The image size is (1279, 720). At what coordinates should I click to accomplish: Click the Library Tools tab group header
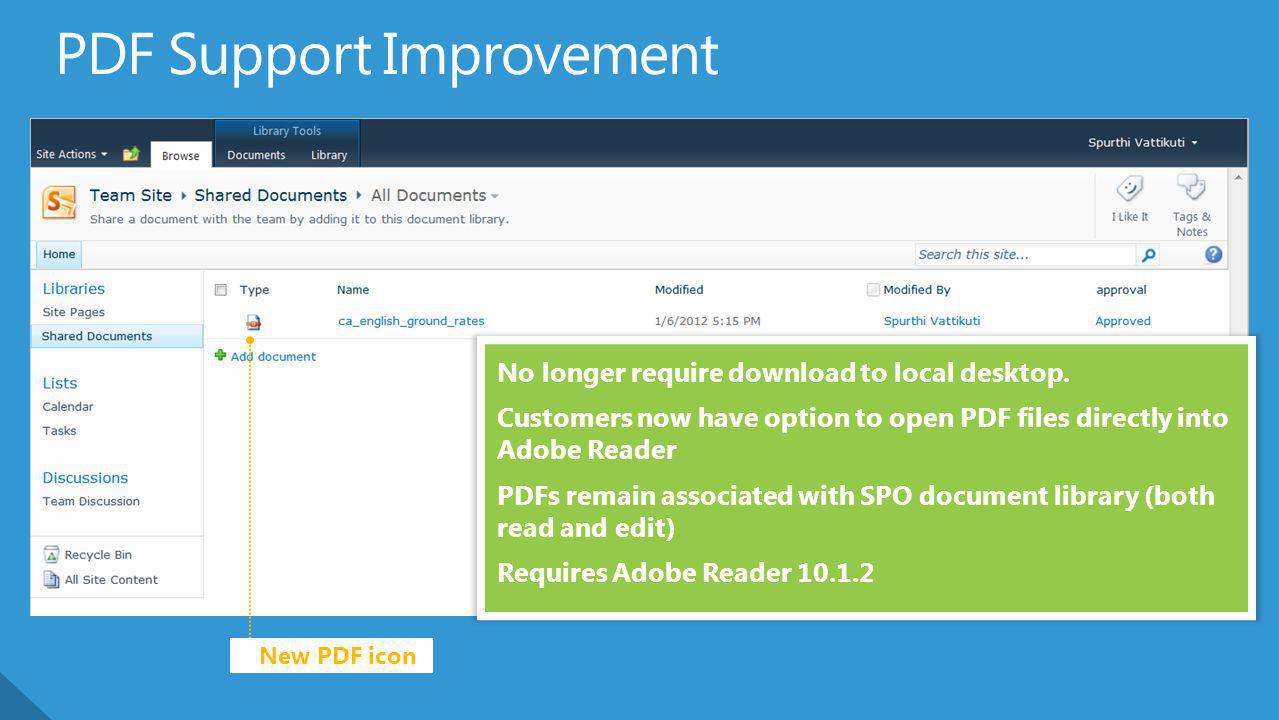pos(287,131)
